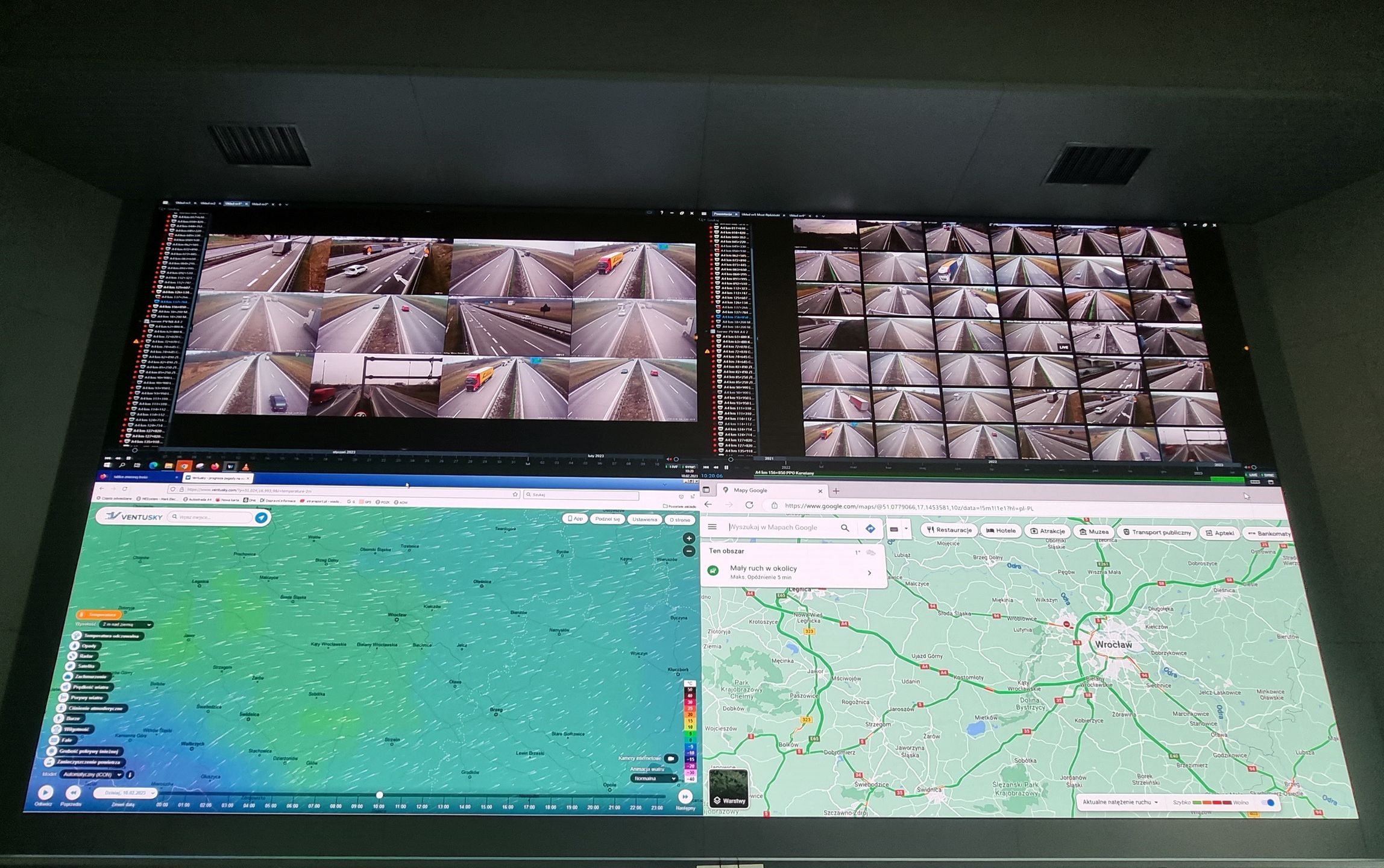Toggle the traffic layer switch in Google Maps
The width and height of the screenshot is (1384, 868).
1268,803
